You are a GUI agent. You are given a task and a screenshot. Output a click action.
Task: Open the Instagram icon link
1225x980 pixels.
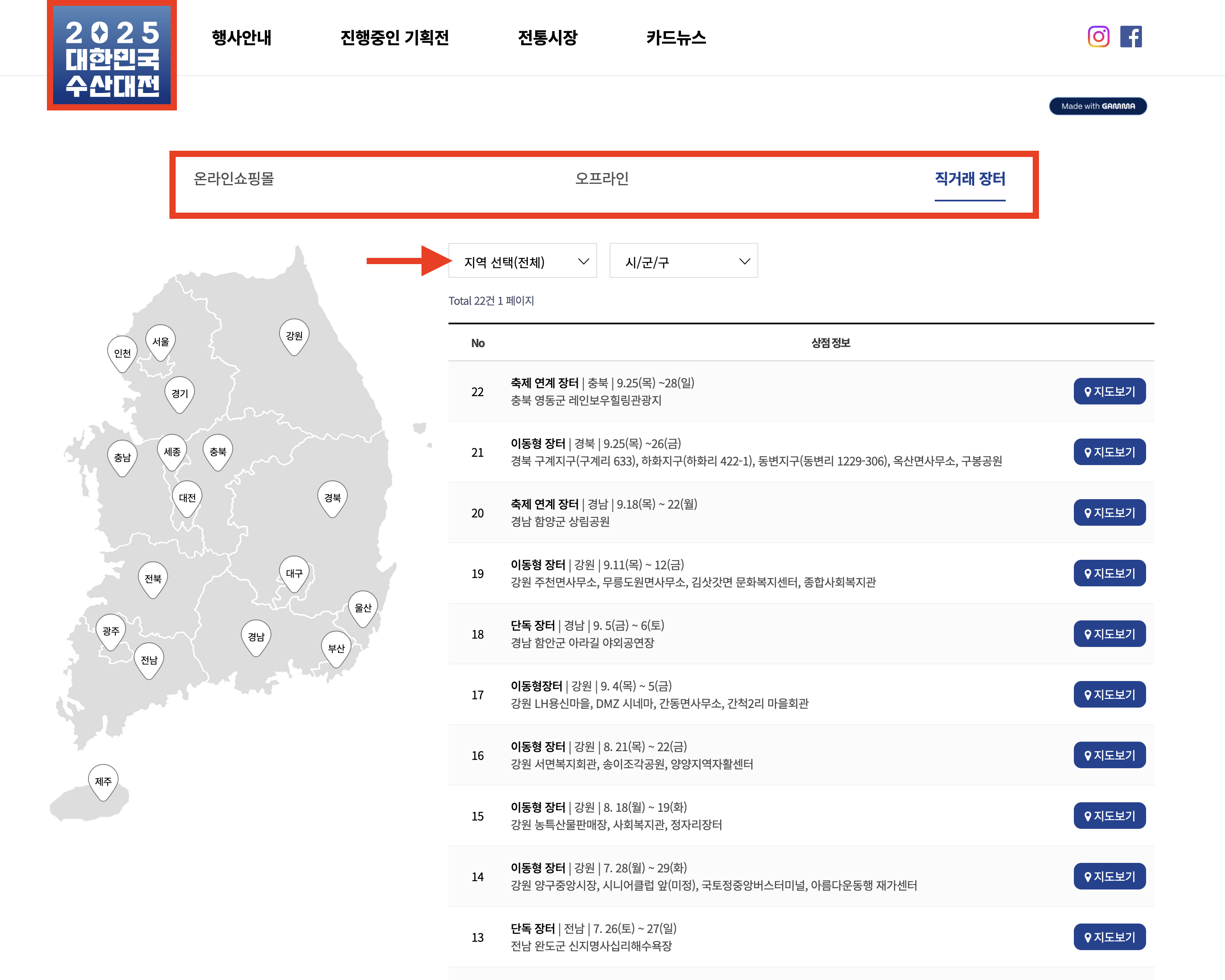click(1098, 37)
